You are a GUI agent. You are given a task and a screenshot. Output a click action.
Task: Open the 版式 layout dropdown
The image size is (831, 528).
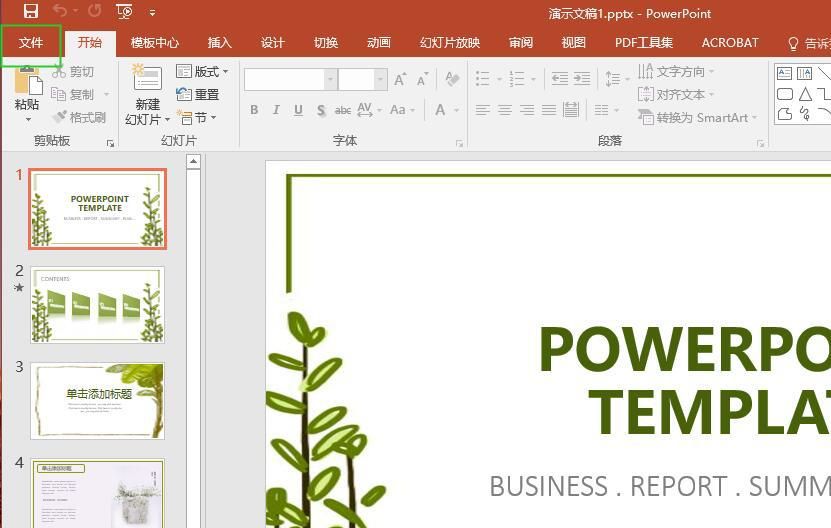coord(202,71)
